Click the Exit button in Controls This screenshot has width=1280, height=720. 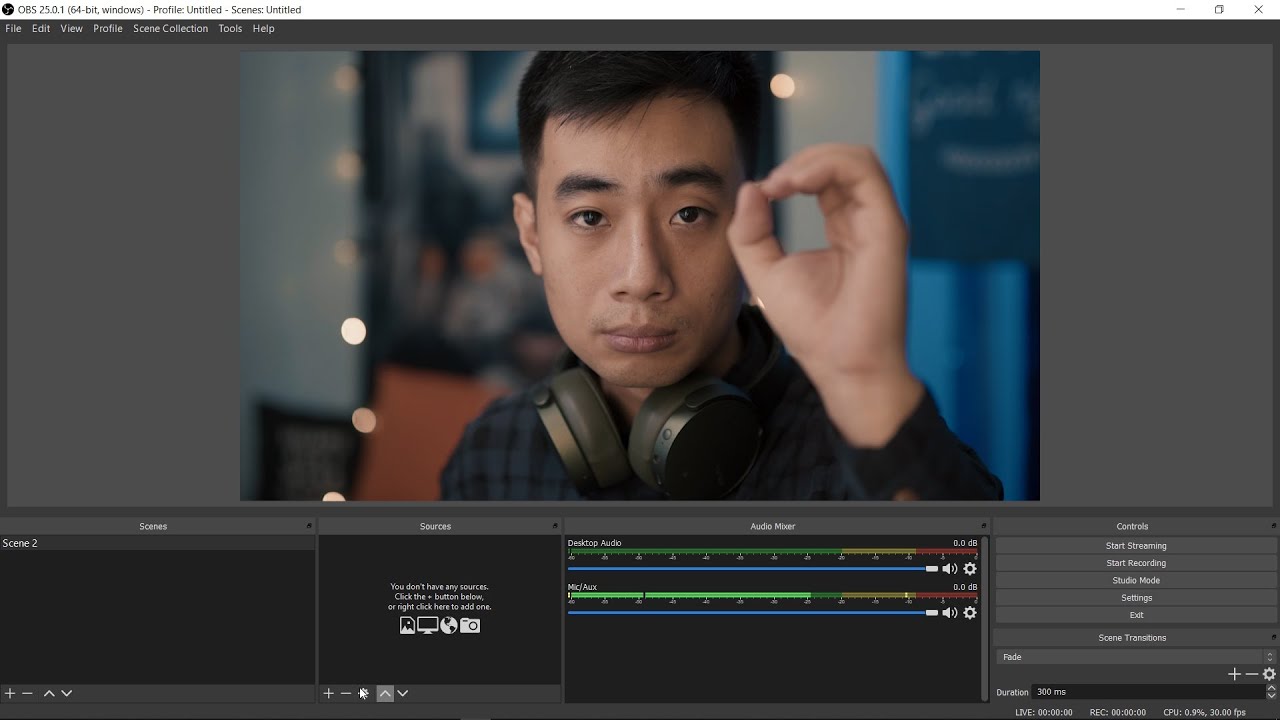tap(1136, 615)
